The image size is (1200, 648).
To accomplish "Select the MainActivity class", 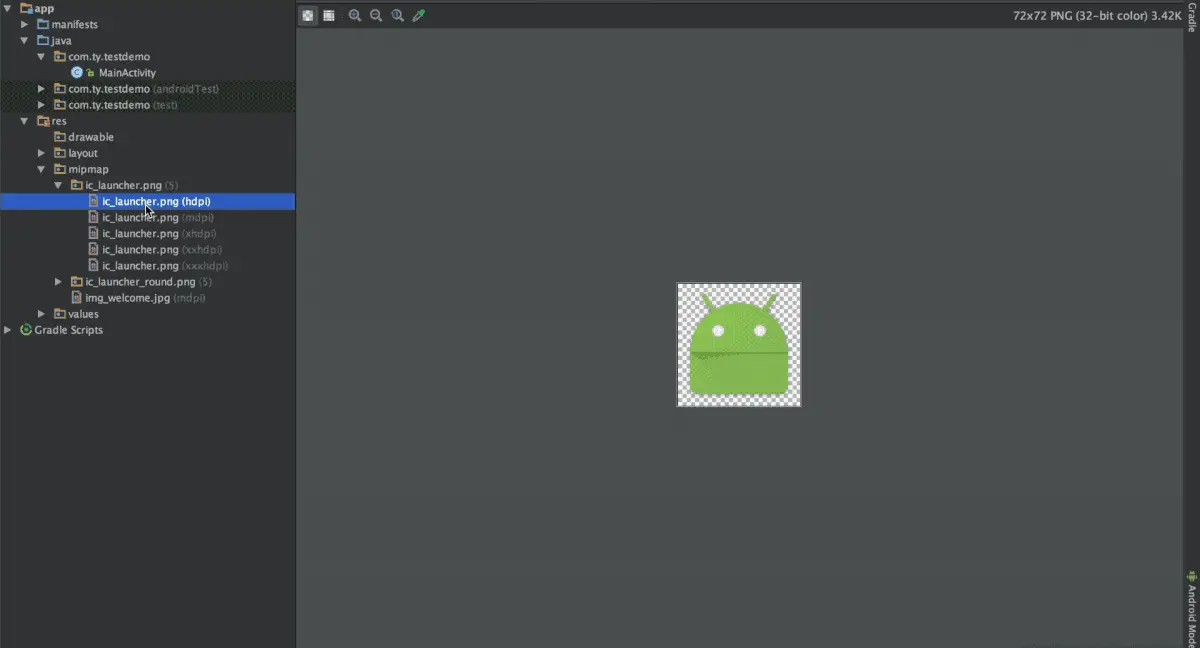I will (x=127, y=73).
